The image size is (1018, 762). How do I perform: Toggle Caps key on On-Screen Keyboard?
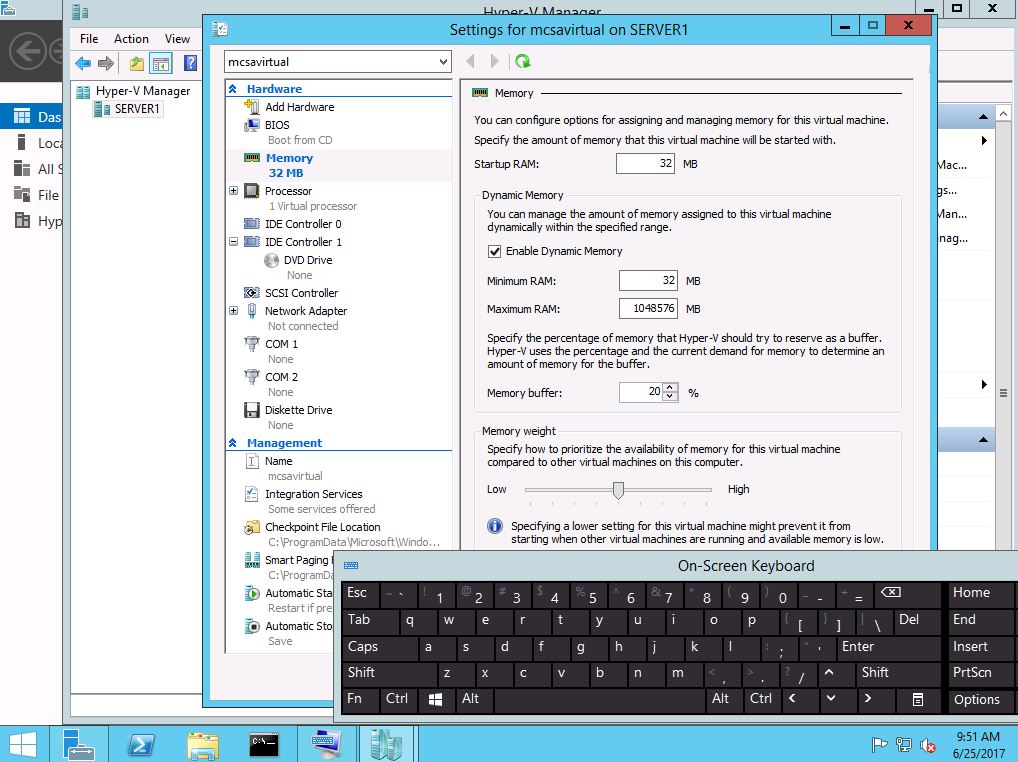(379, 646)
